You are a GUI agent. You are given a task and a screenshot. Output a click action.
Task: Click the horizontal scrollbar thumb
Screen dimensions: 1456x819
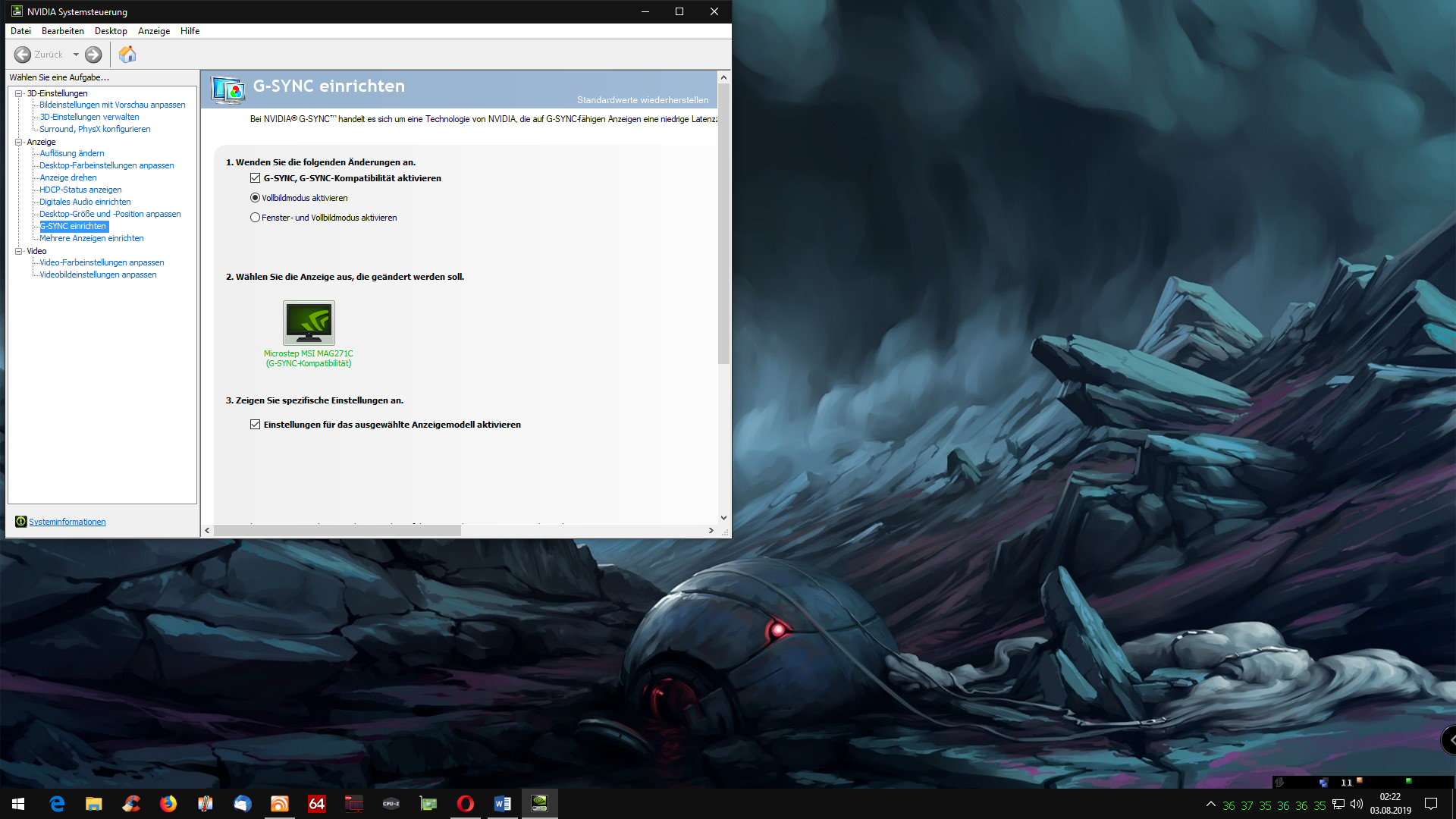click(337, 531)
